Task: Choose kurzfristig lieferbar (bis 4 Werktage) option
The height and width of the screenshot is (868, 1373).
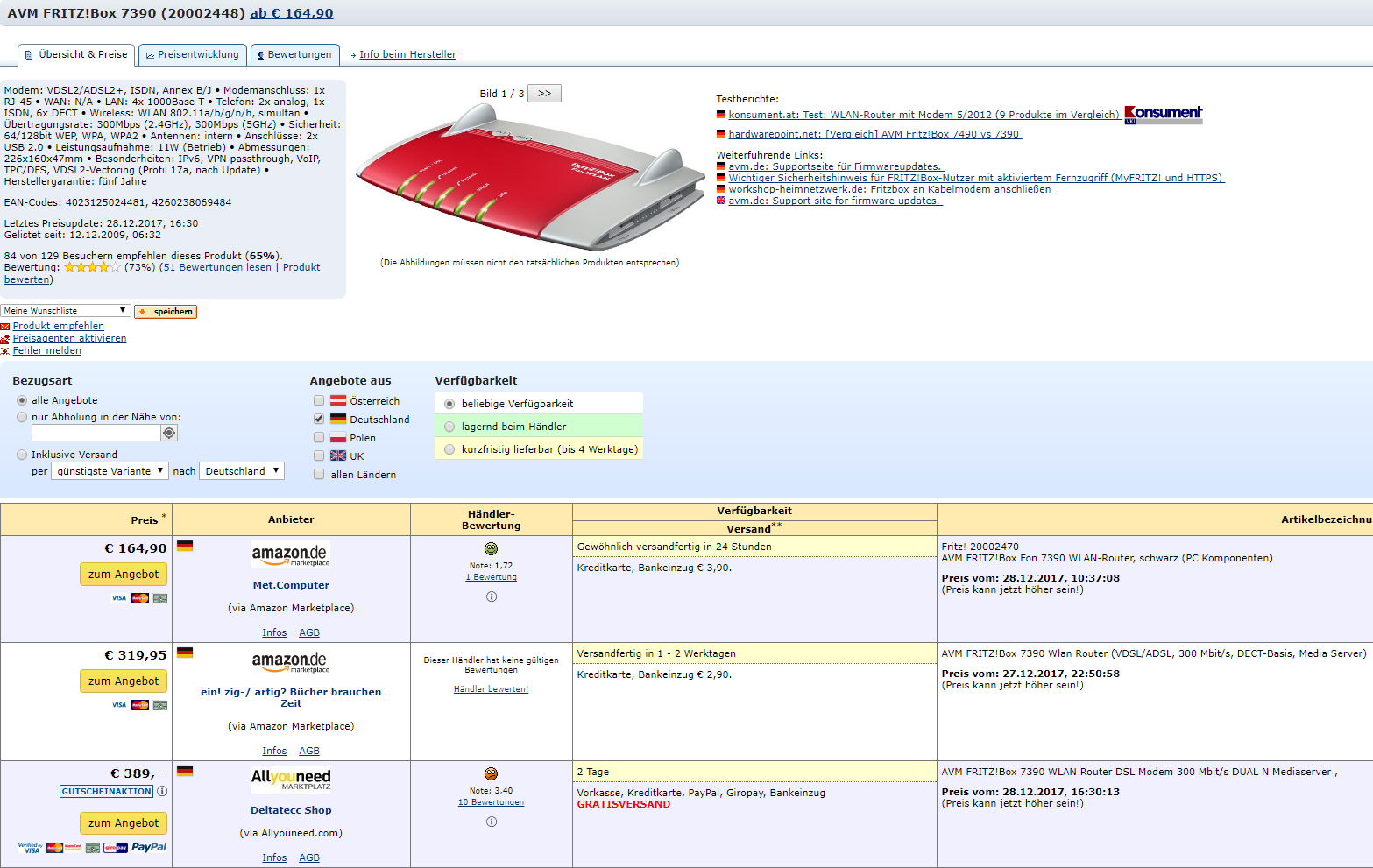Action: (x=449, y=449)
